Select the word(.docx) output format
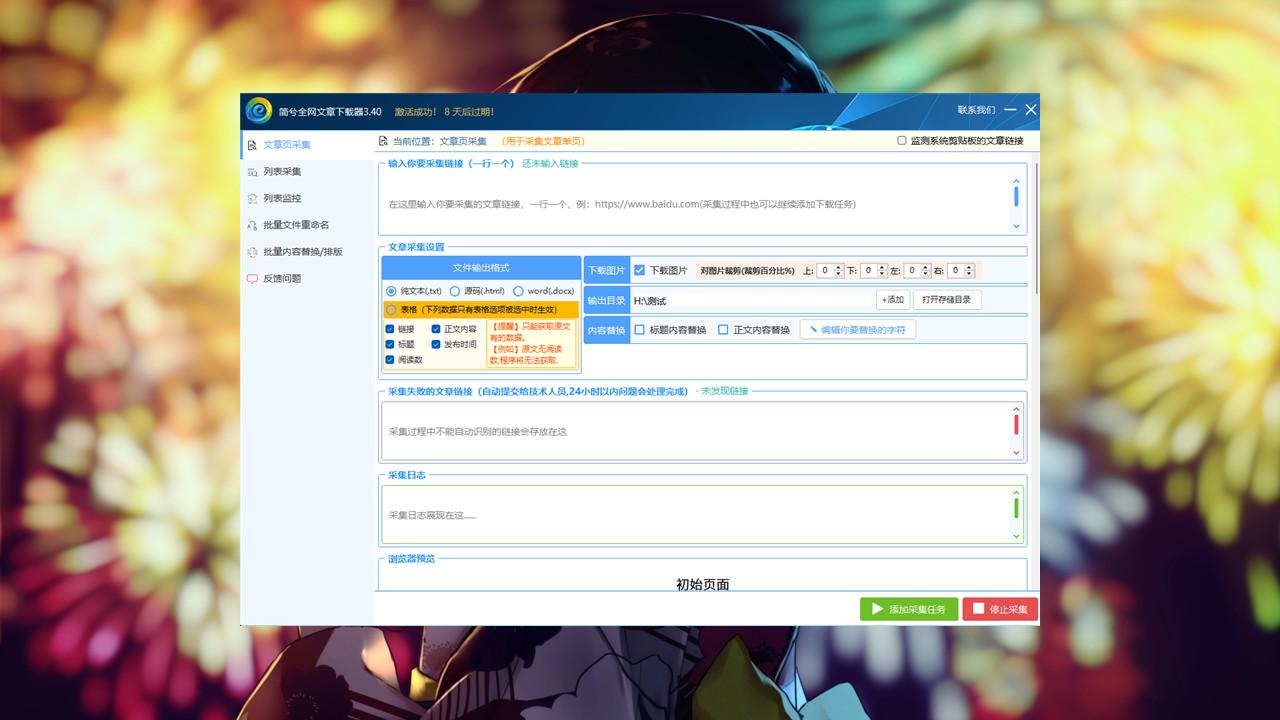The width and height of the screenshot is (1280, 720). (x=518, y=291)
